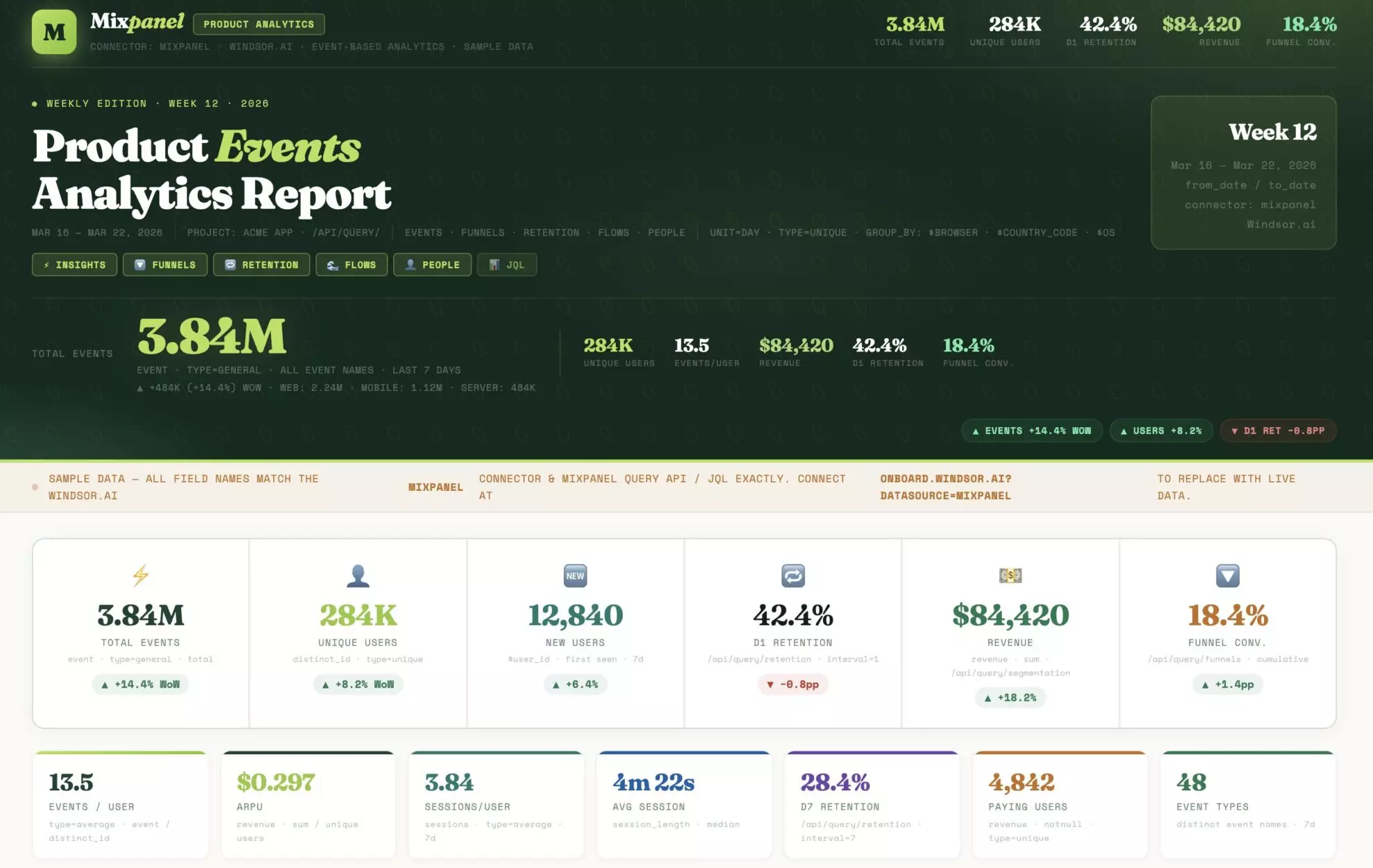Toggle the D1 RET -0.8pp chip

click(1277, 430)
